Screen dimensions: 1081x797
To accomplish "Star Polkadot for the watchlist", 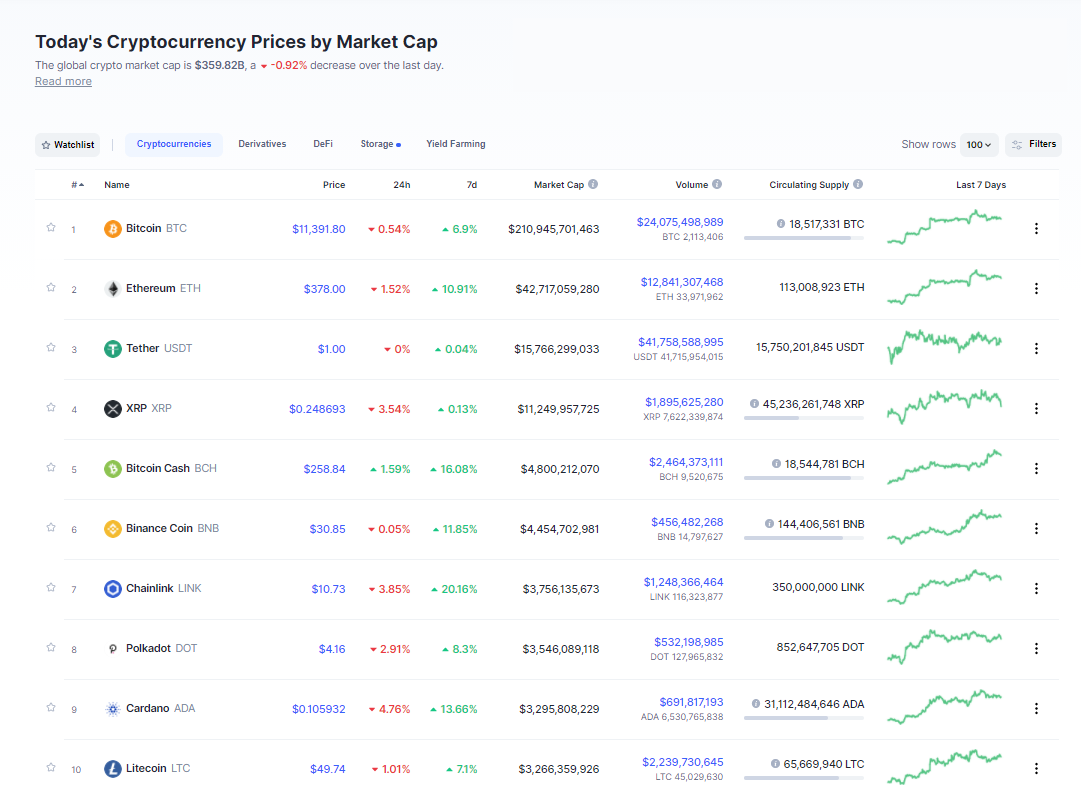I will pyautogui.click(x=51, y=647).
